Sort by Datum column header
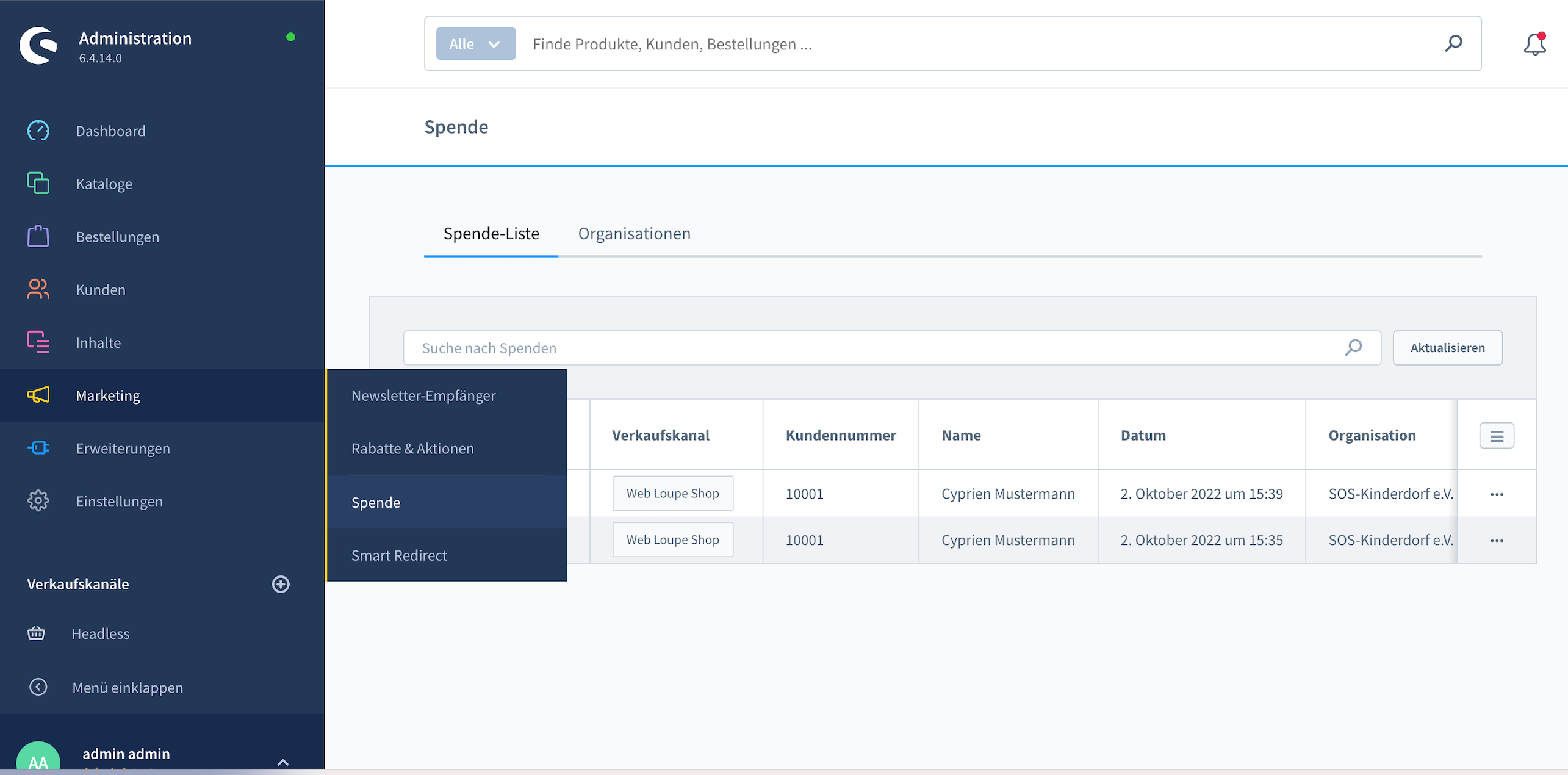Image resolution: width=1568 pixels, height=775 pixels. click(1143, 435)
